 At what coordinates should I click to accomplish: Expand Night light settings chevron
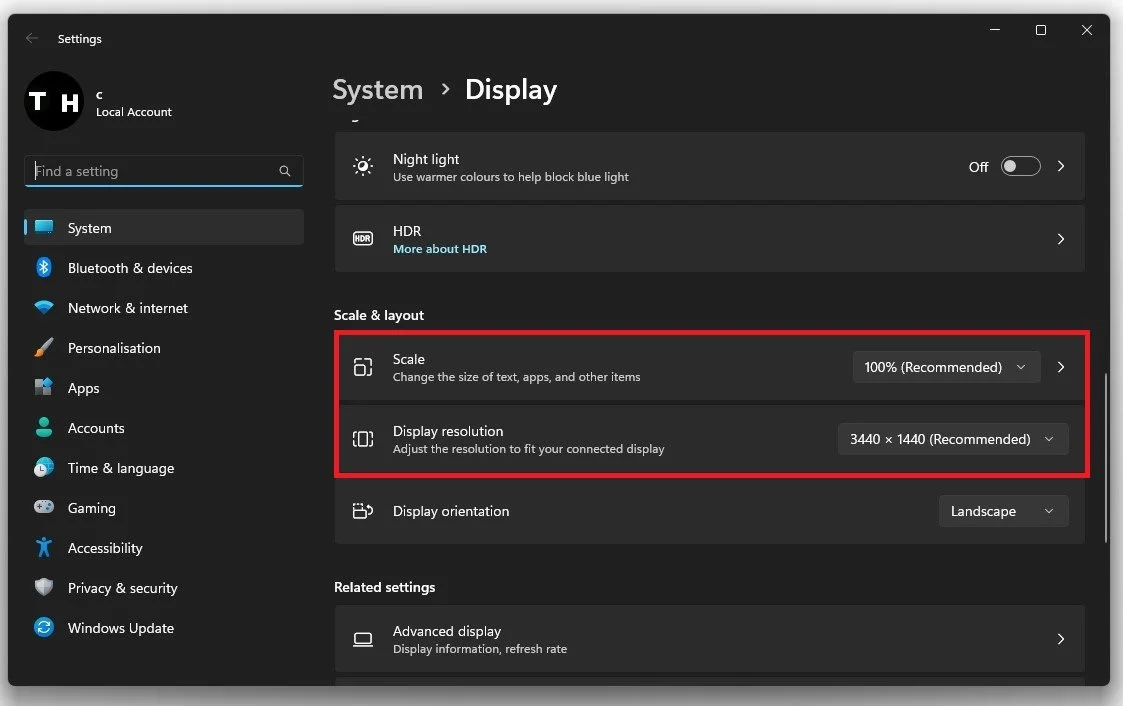1061,166
